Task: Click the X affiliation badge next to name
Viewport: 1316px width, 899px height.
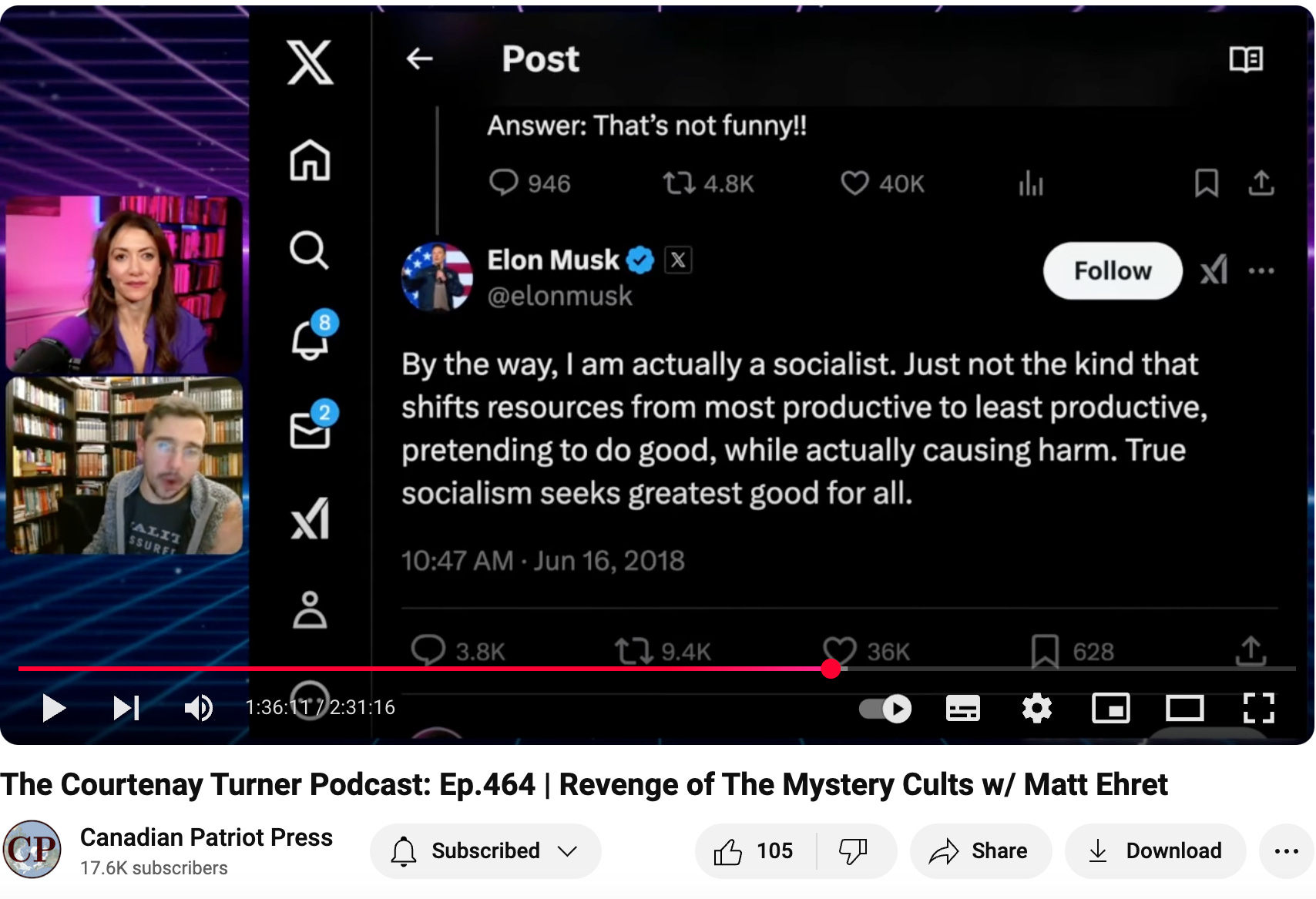Action: [x=678, y=260]
